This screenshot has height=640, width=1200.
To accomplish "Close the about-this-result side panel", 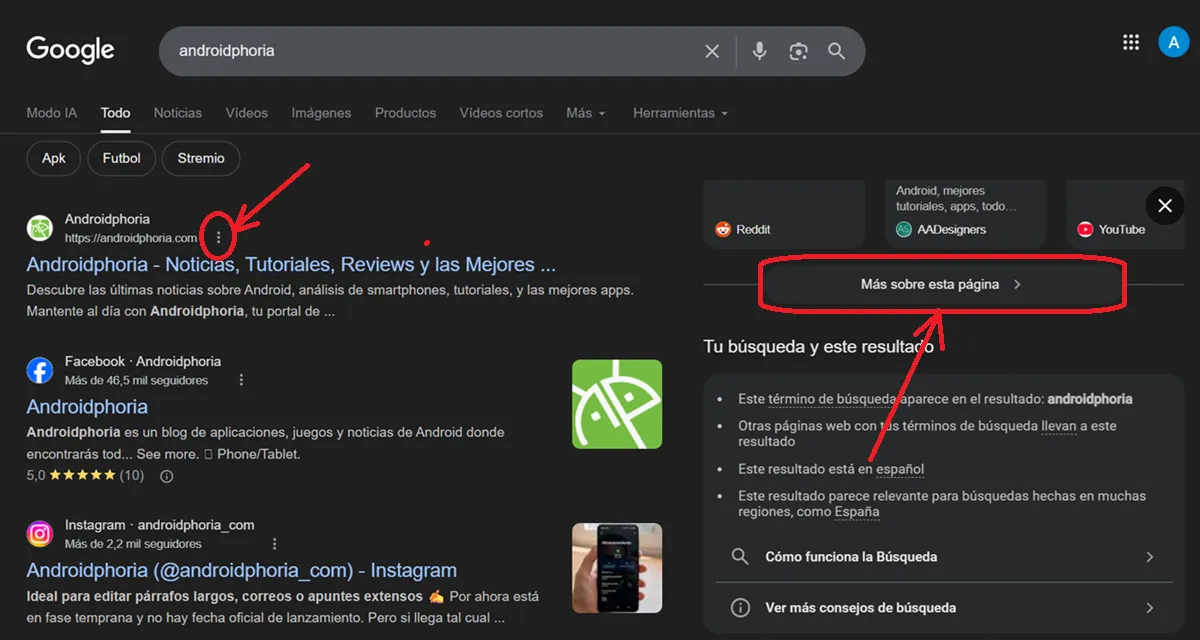I will [x=1164, y=206].
